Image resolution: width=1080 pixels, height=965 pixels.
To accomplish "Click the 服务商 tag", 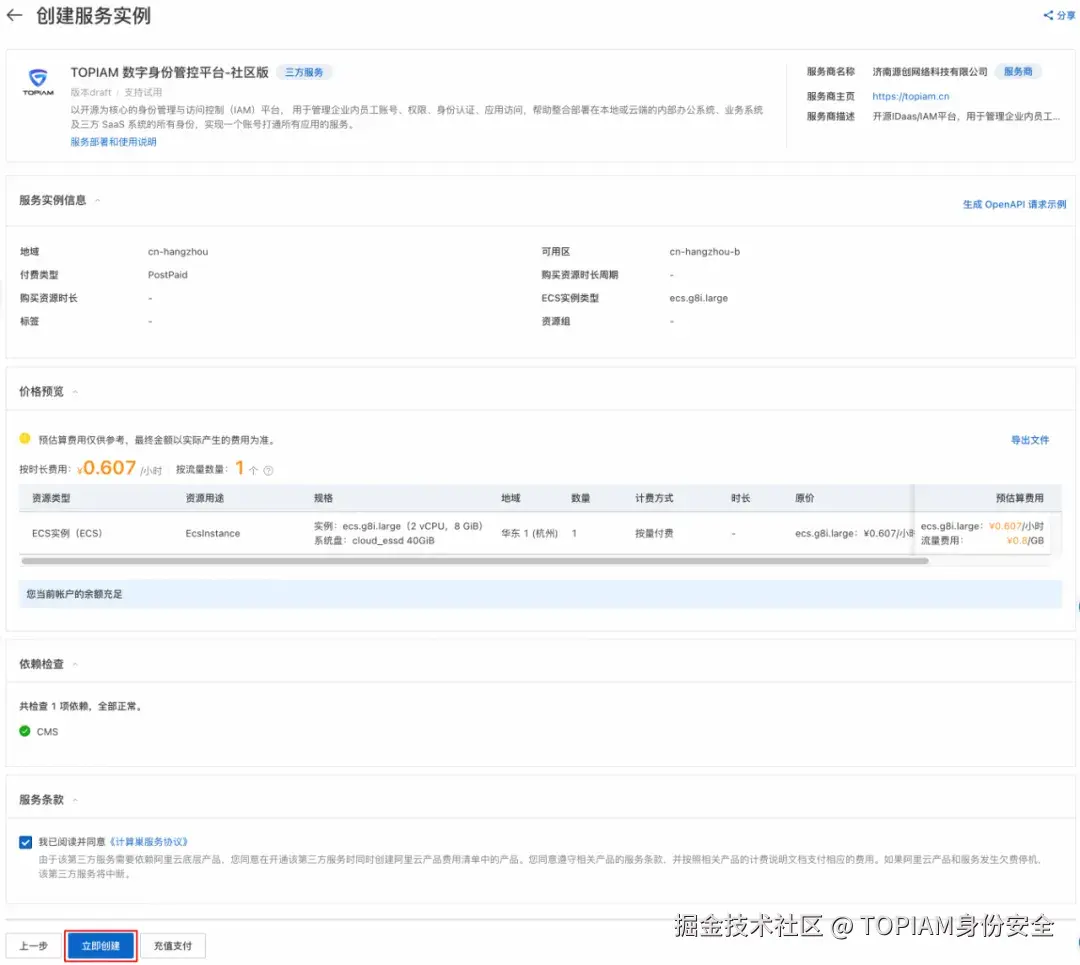I will click(x=1017, y=72).
